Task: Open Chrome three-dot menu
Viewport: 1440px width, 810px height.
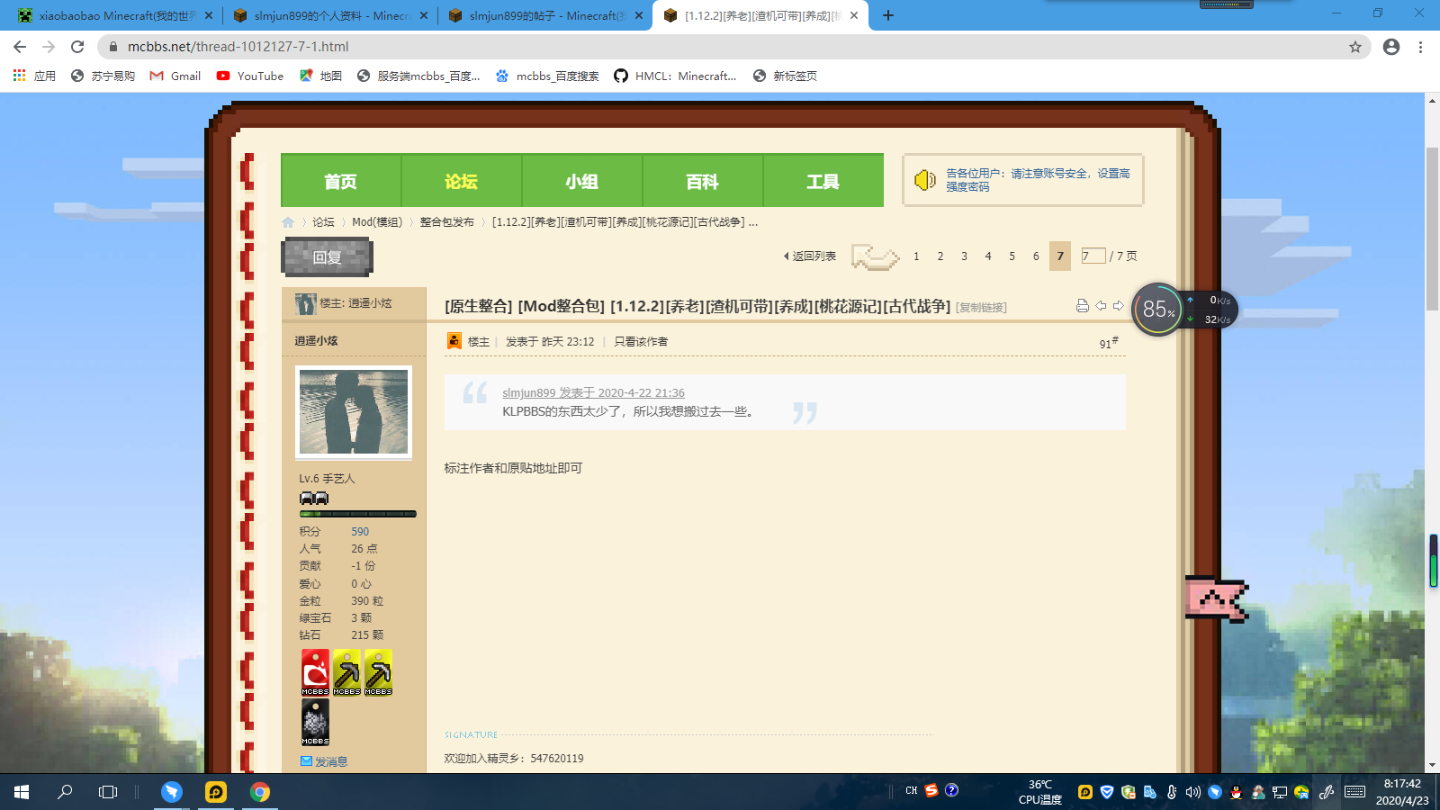Action: [1420, 47]
